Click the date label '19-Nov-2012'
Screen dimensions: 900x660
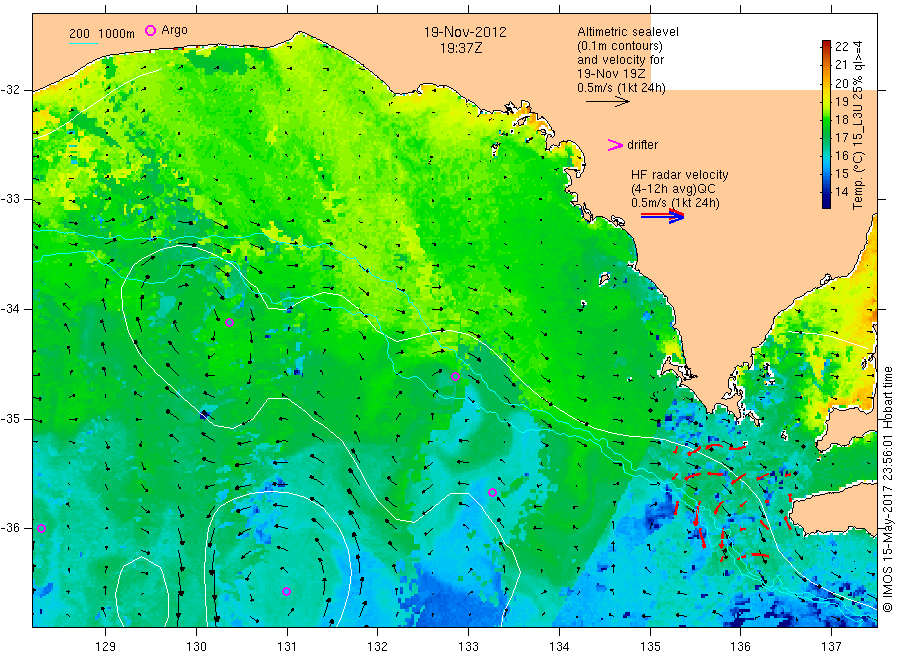465,32
